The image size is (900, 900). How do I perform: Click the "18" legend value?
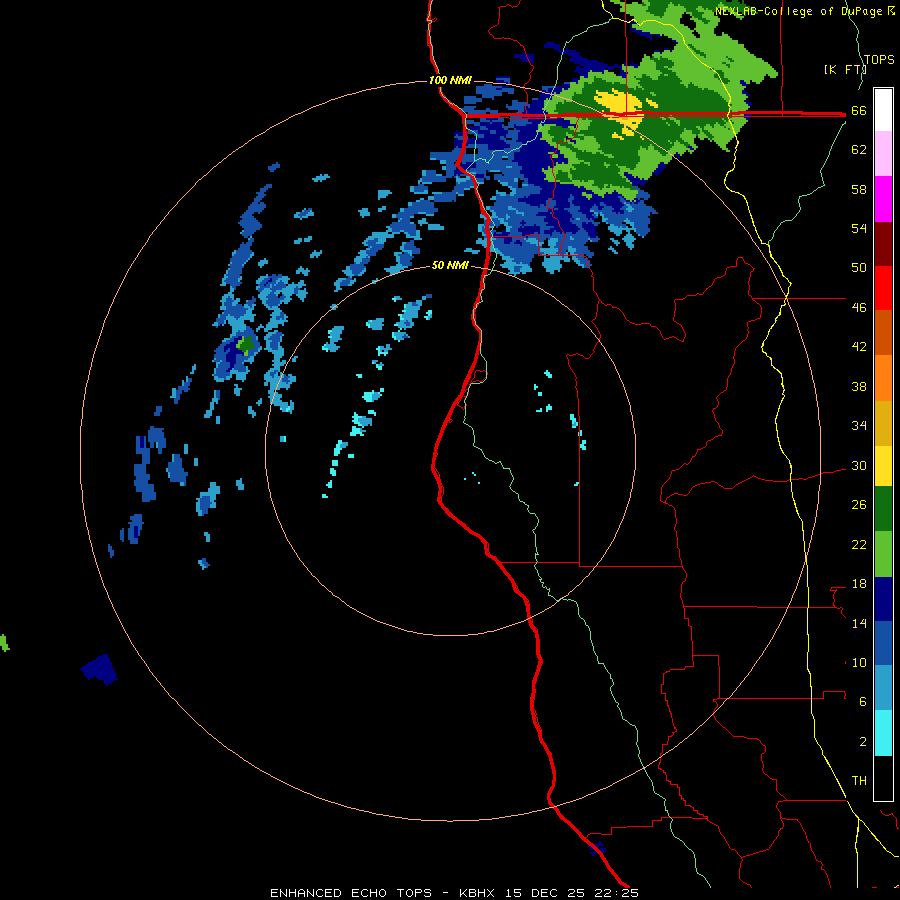pos(859,584)
